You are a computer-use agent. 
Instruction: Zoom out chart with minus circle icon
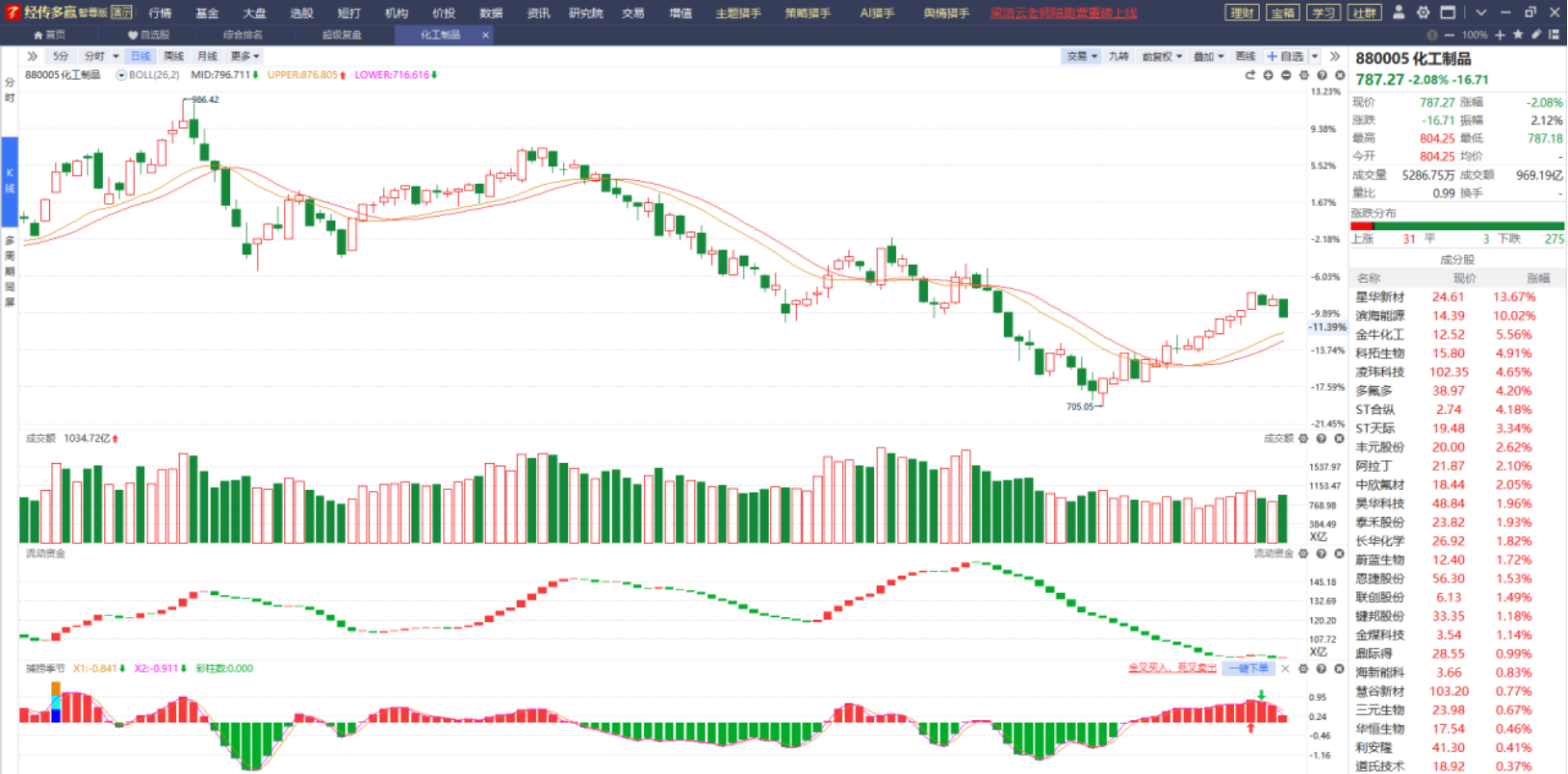click(1286, 75)
